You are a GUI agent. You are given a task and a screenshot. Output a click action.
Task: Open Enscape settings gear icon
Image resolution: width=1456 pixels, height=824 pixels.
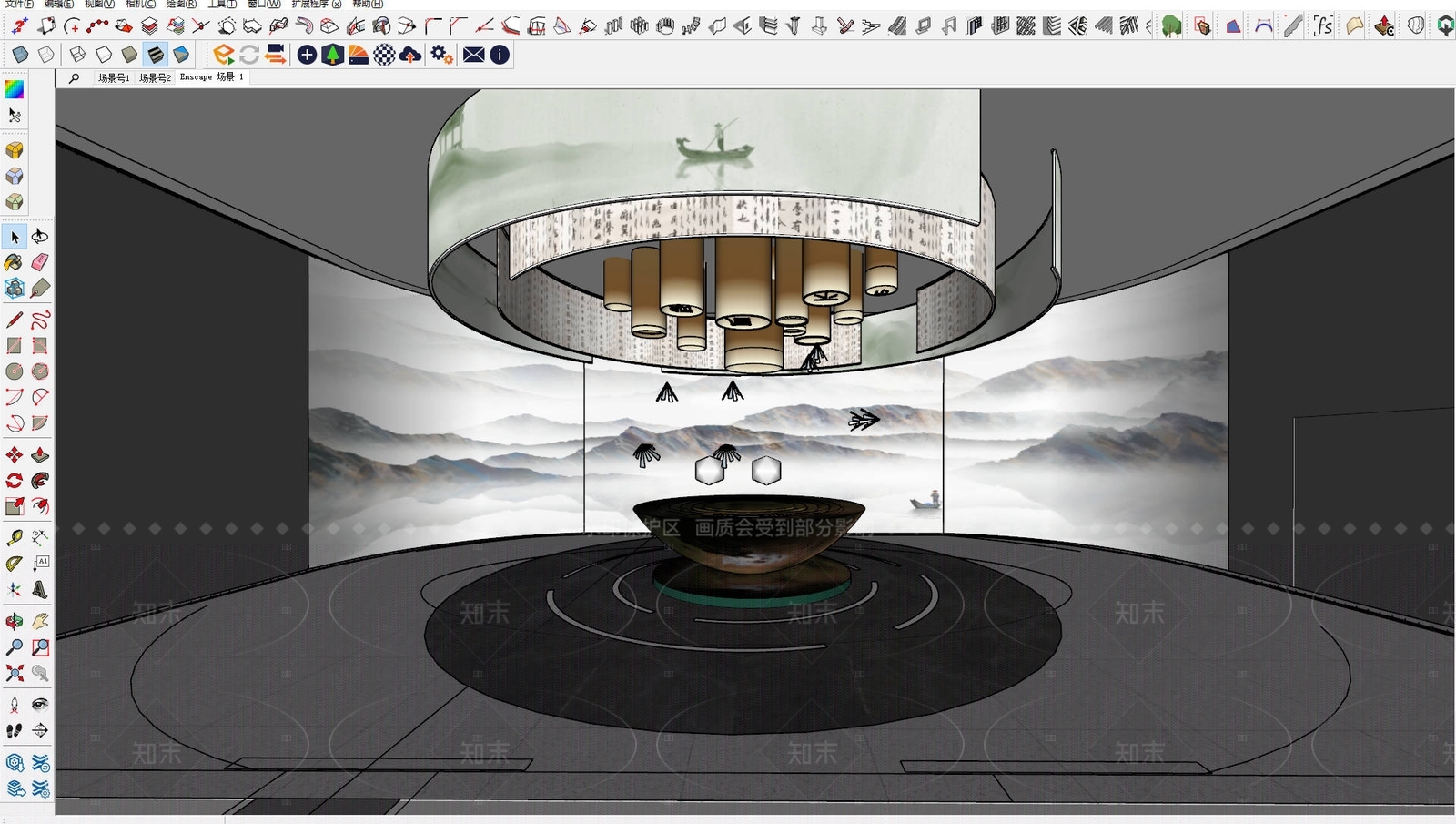pos(442,55)
